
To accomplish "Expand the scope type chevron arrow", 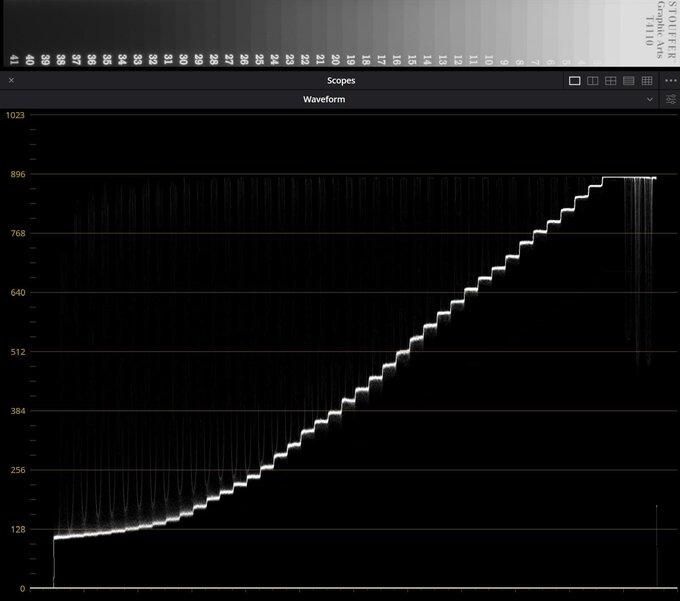I will coord(650,99).
